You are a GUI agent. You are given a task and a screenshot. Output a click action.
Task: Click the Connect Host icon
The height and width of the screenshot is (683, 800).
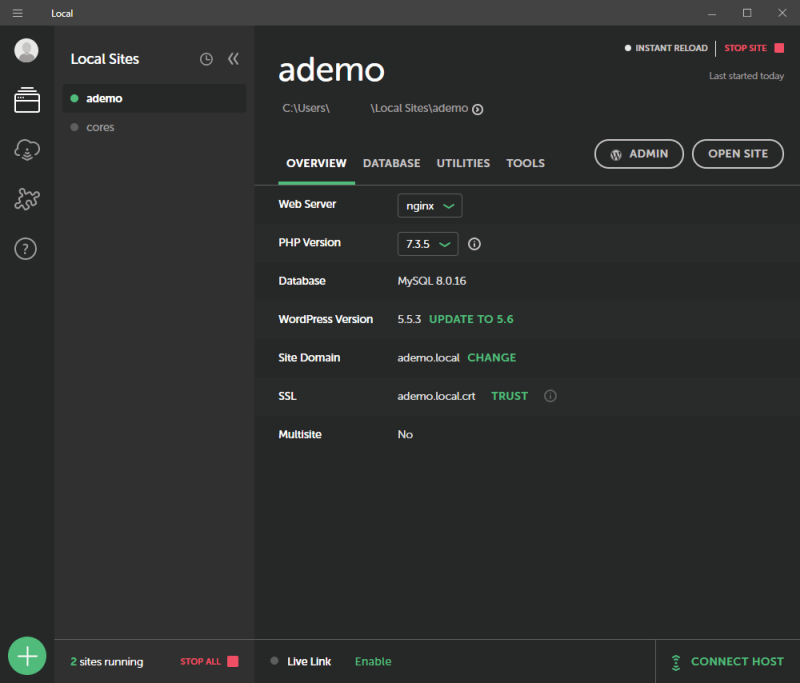(x=676, y=662)
